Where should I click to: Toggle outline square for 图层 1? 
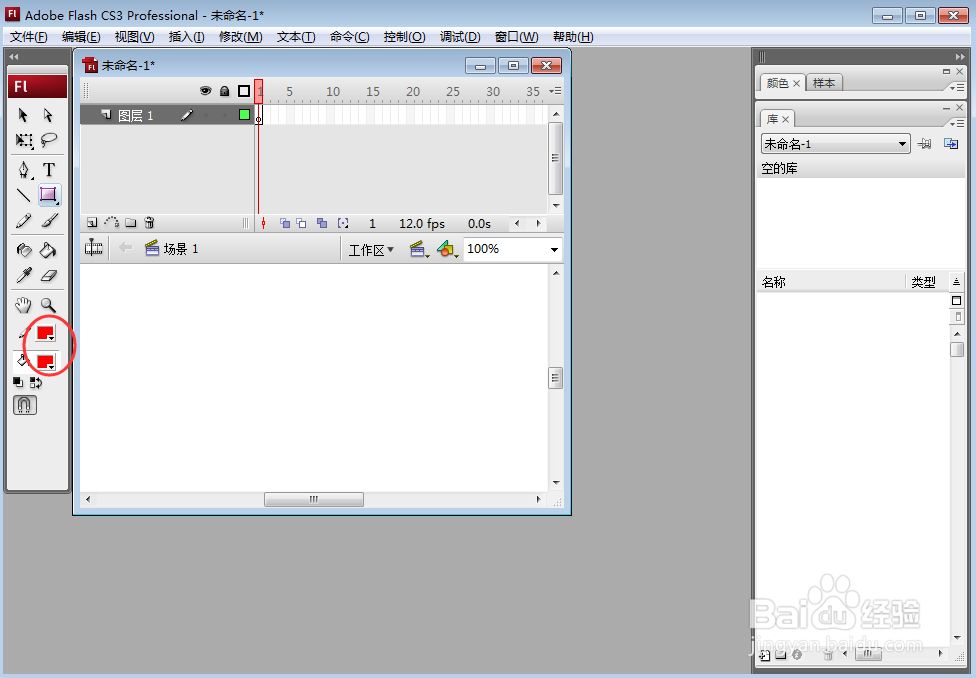(x=245, y=115)
